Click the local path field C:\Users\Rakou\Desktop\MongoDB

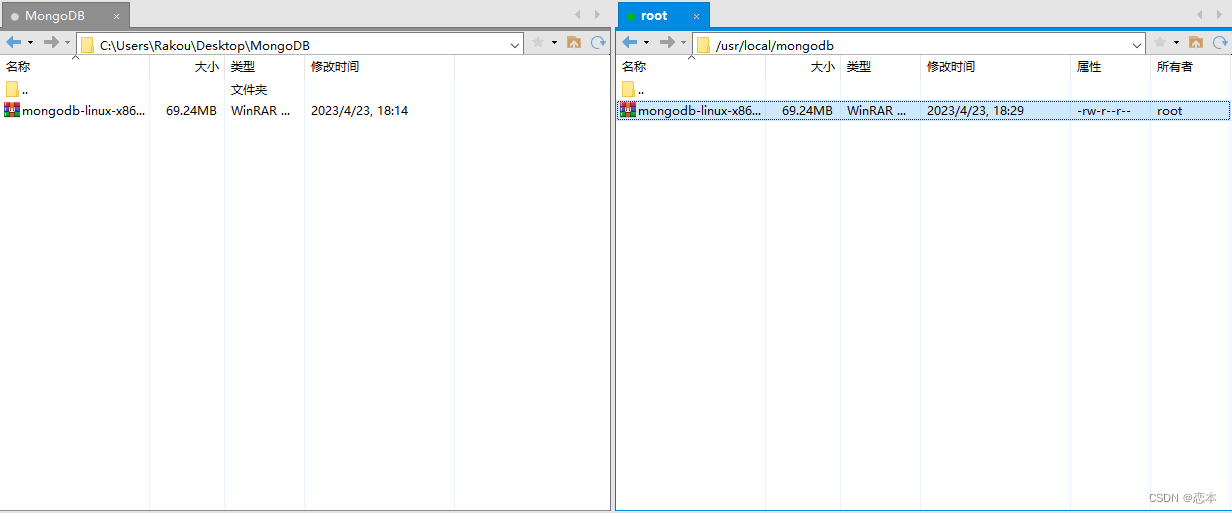point(299,45)
